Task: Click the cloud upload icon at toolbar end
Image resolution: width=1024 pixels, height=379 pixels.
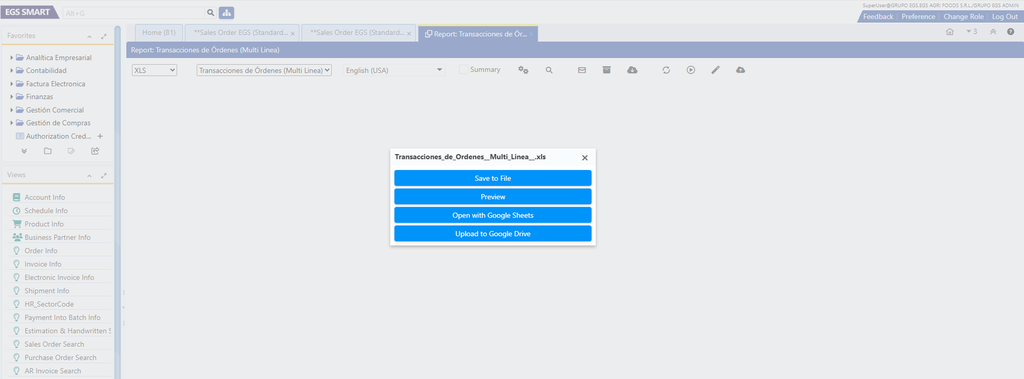Action: (x=741, y=70)
